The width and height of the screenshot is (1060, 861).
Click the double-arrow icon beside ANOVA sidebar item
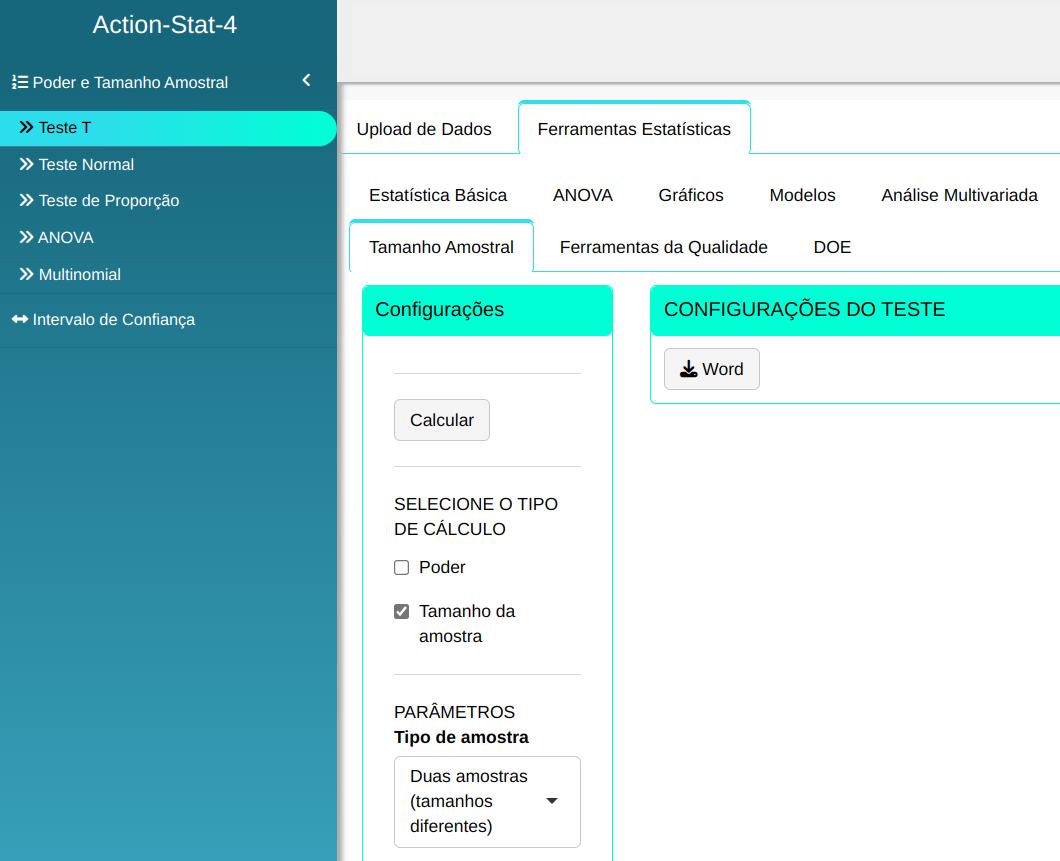tap(26, 238)
